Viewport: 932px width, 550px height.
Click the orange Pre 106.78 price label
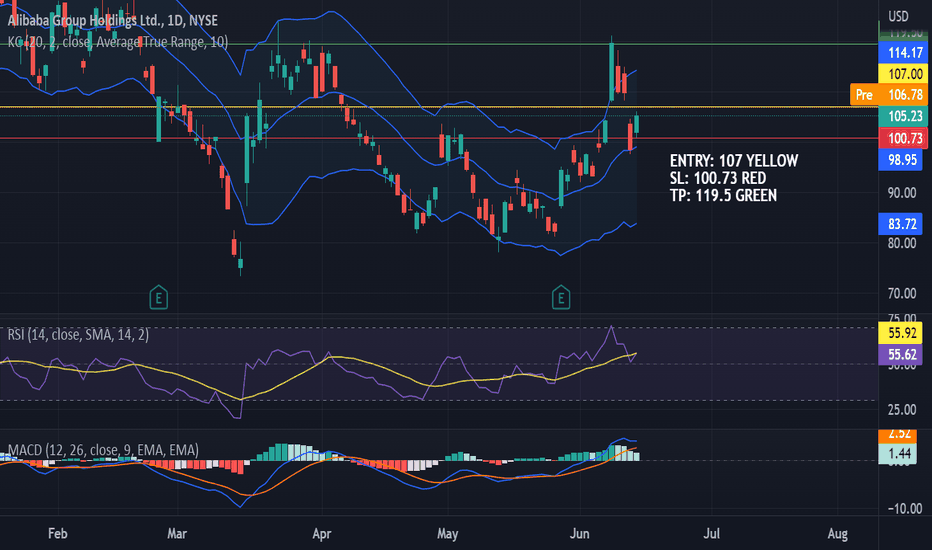point(889,95)
